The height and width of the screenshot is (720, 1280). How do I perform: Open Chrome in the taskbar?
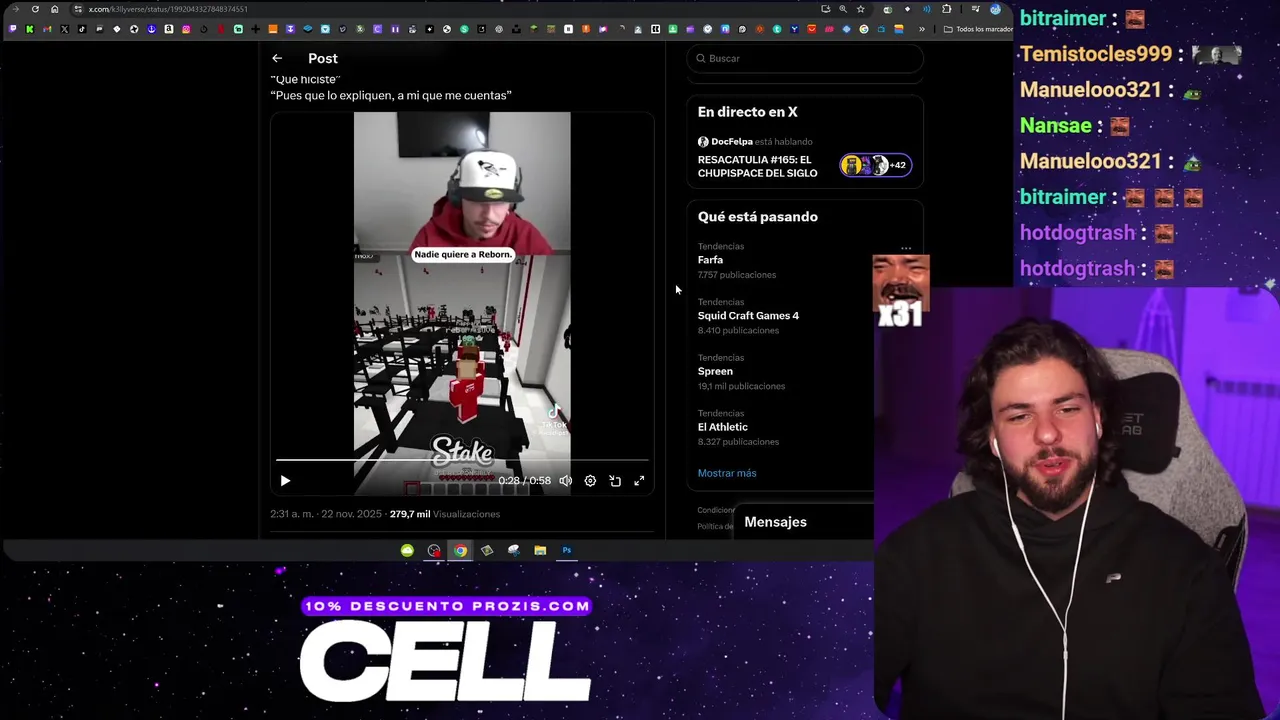point(460,550)
